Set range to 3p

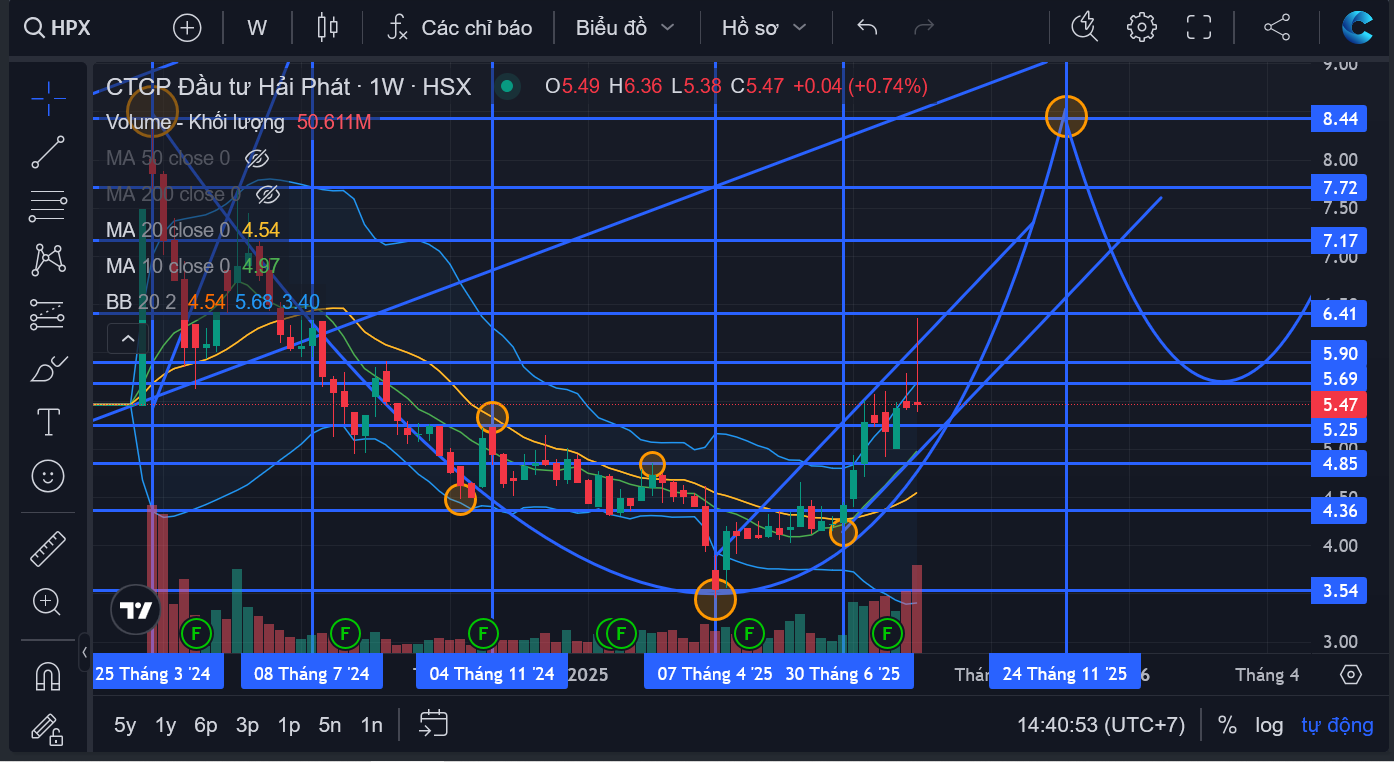248,725
